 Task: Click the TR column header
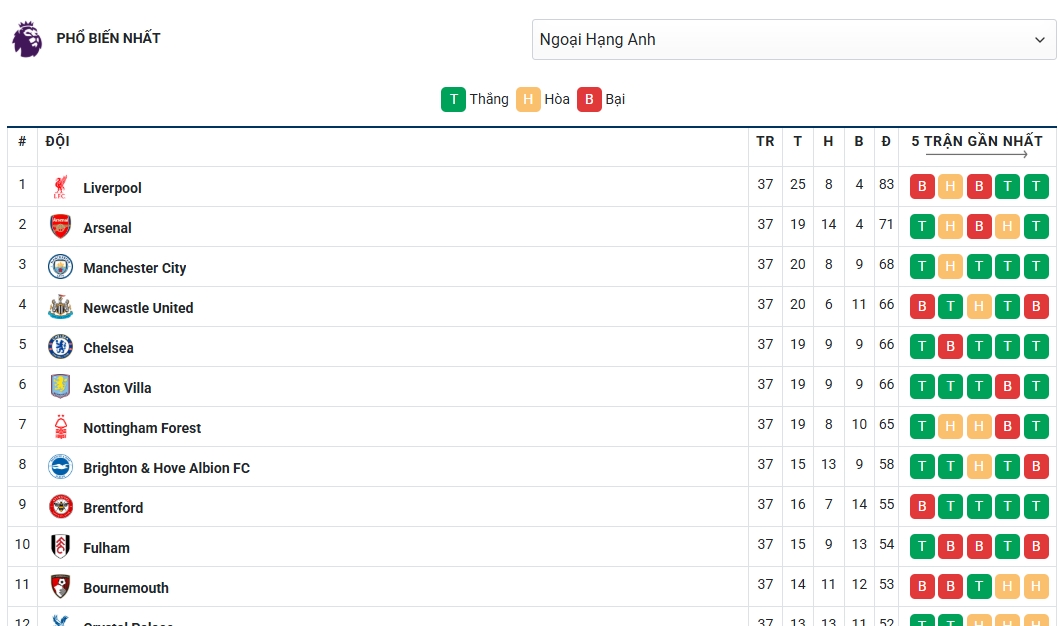(x=765, y=141)
